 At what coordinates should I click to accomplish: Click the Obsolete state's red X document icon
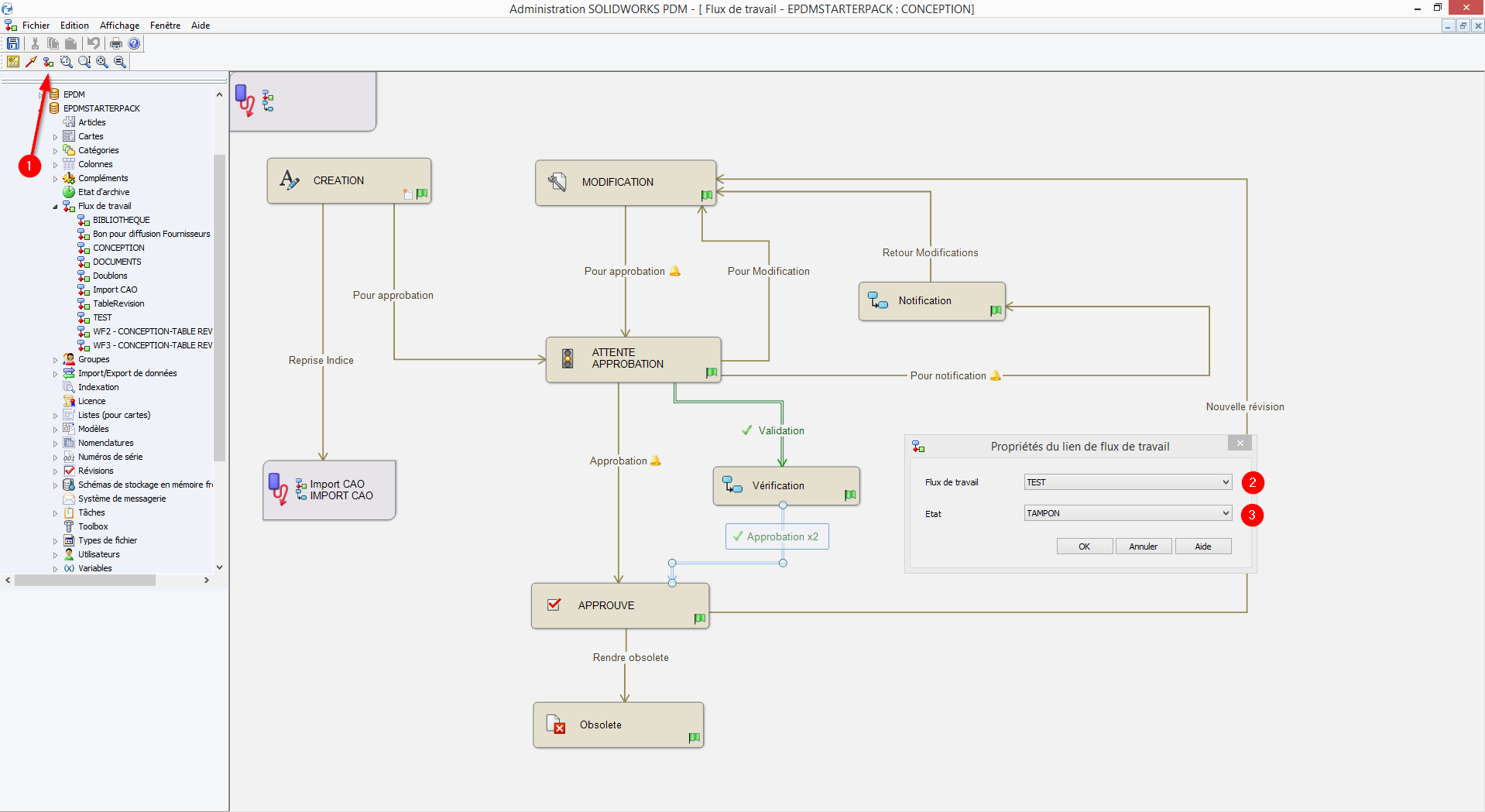coord(556,725)
